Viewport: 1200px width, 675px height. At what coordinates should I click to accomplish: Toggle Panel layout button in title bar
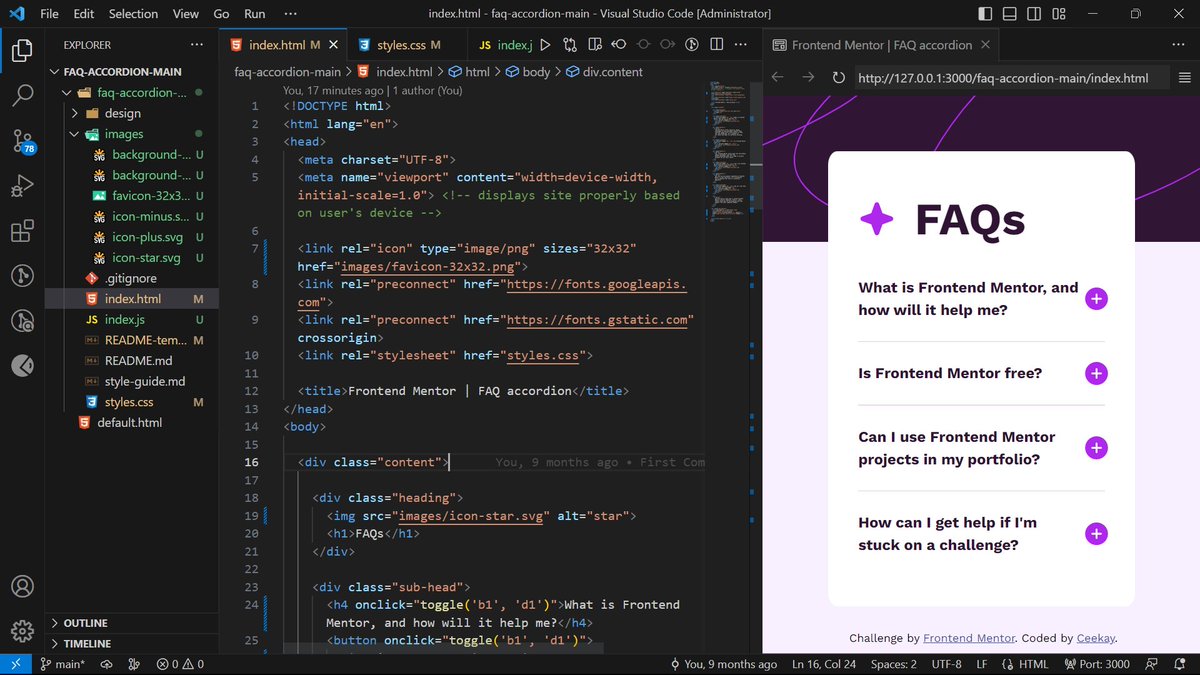pyautogui.click(x=1010, y=14)
